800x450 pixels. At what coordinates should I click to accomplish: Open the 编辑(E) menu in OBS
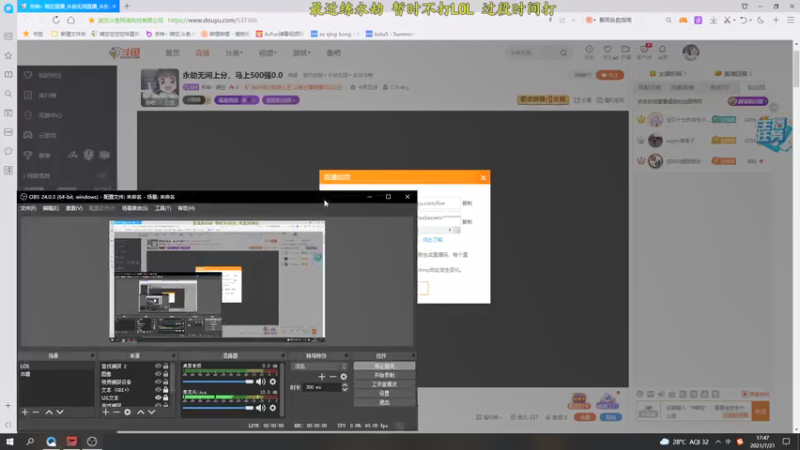coord(51,208)
